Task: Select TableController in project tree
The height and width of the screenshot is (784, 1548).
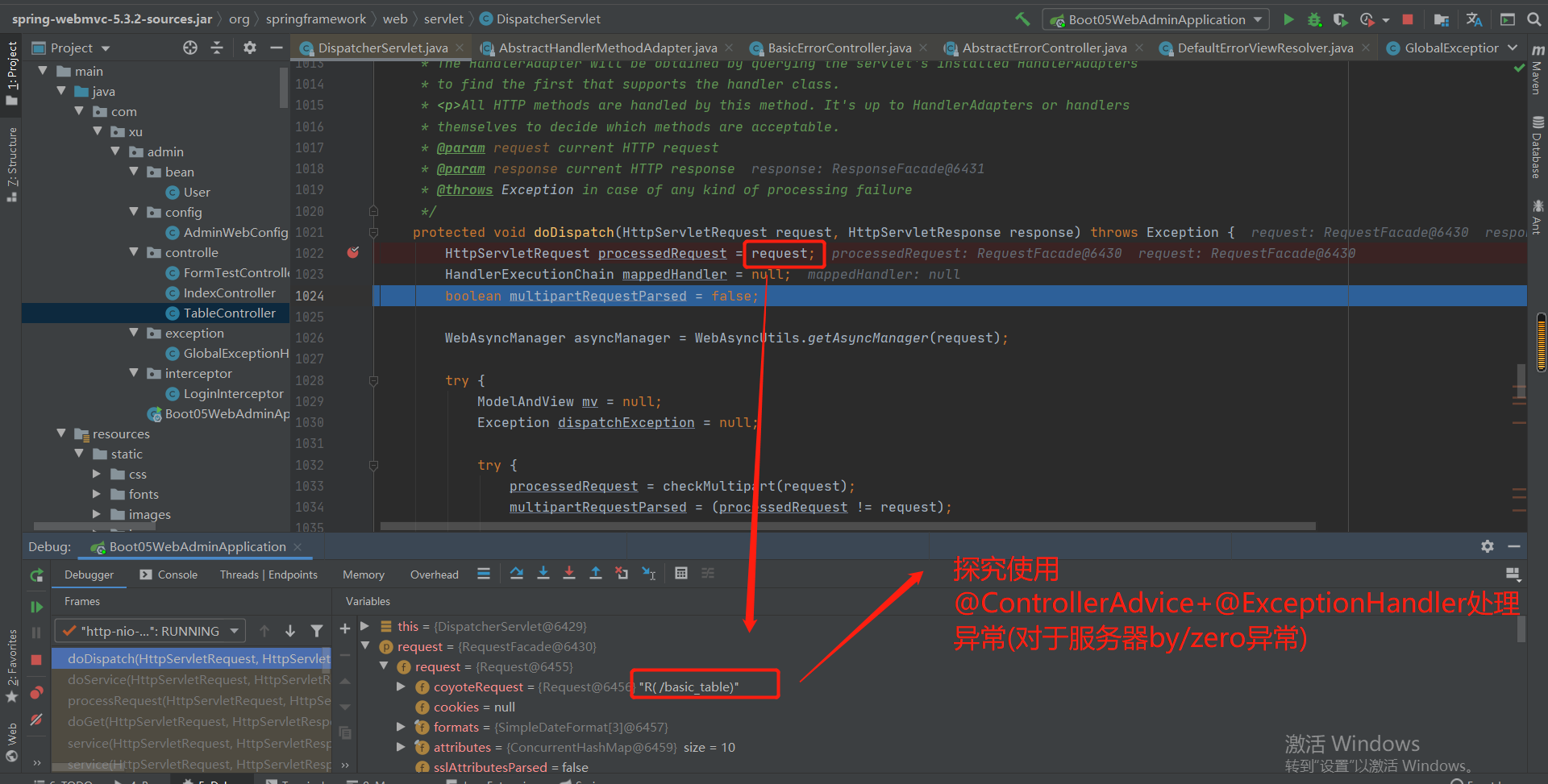Action: pos(229,313)
